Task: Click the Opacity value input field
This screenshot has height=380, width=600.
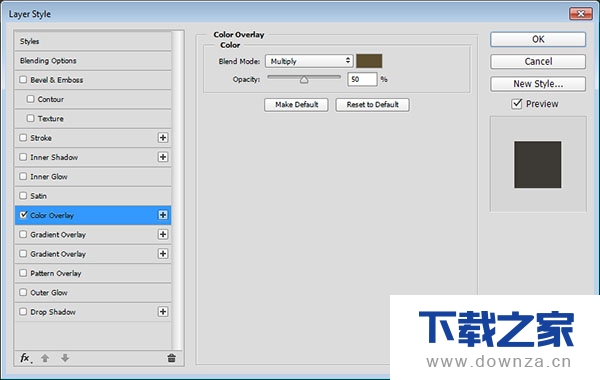Action: tap(362, 79)
